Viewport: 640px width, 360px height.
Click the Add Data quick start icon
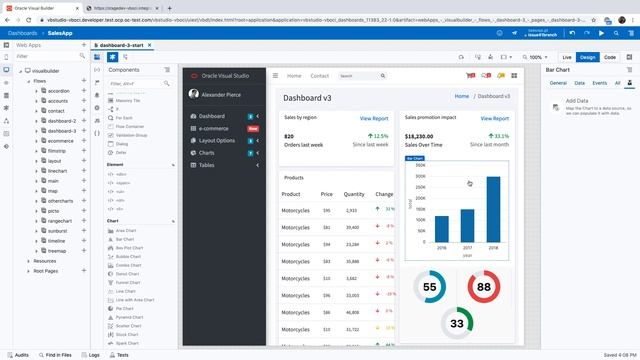(556, 107)
